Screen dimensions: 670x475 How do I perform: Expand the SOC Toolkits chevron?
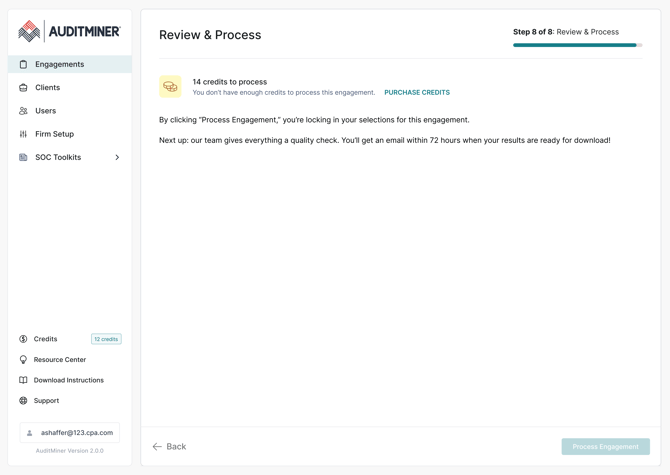[117, 157]
